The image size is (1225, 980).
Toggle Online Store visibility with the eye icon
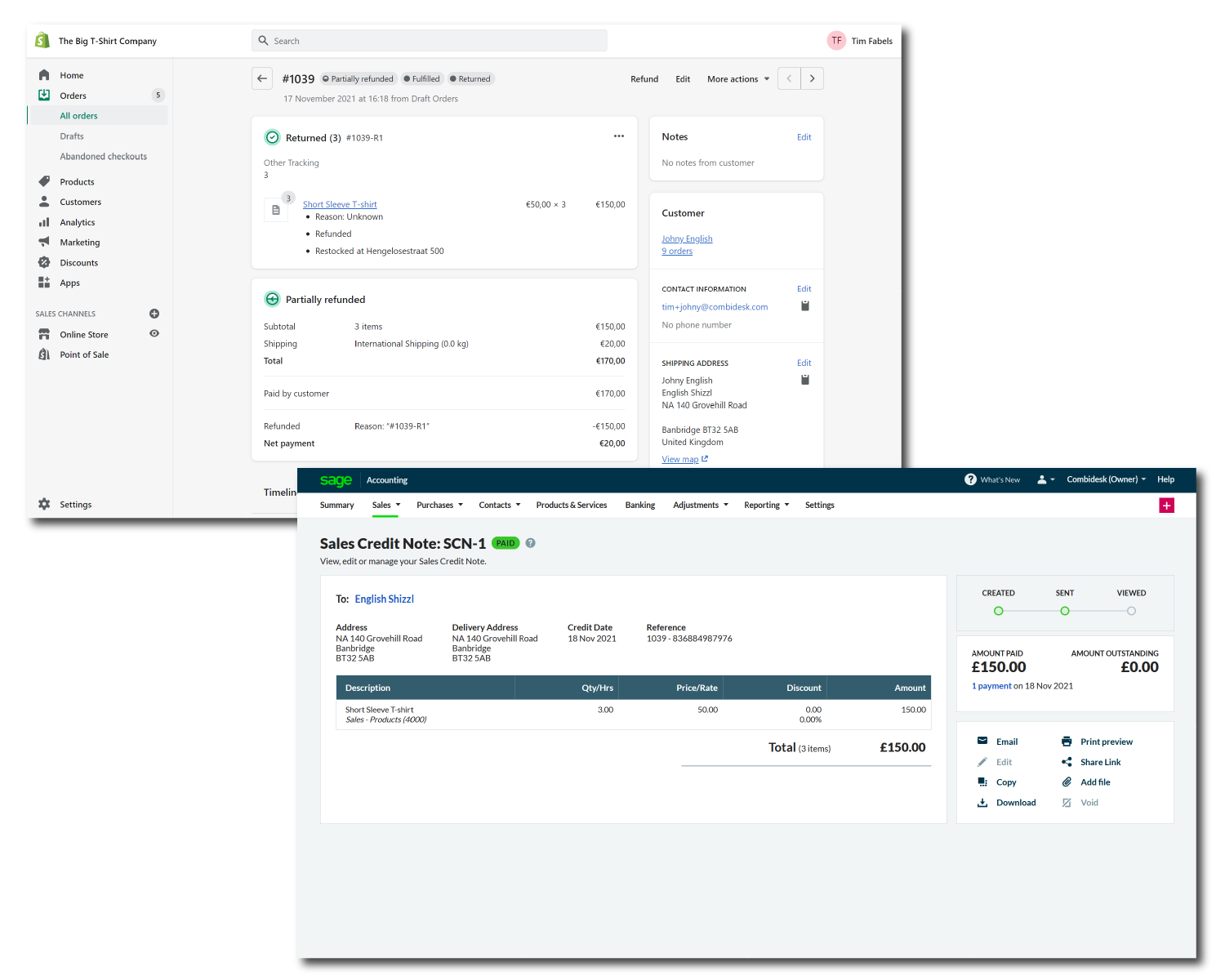[154, 334]
